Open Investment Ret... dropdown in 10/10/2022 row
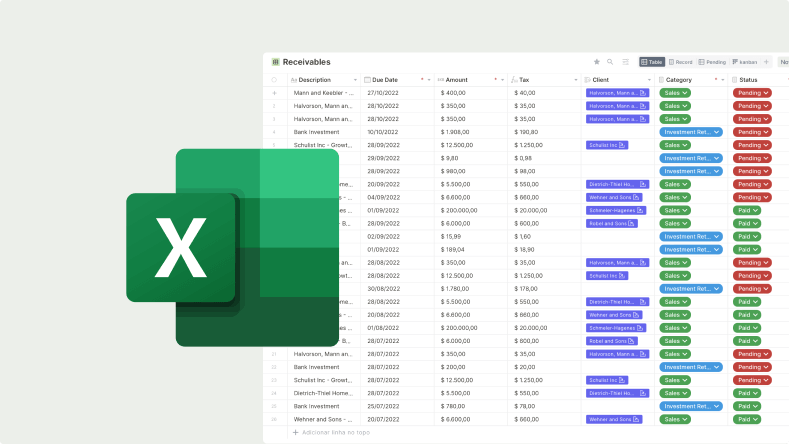 (x=691, y=132)
